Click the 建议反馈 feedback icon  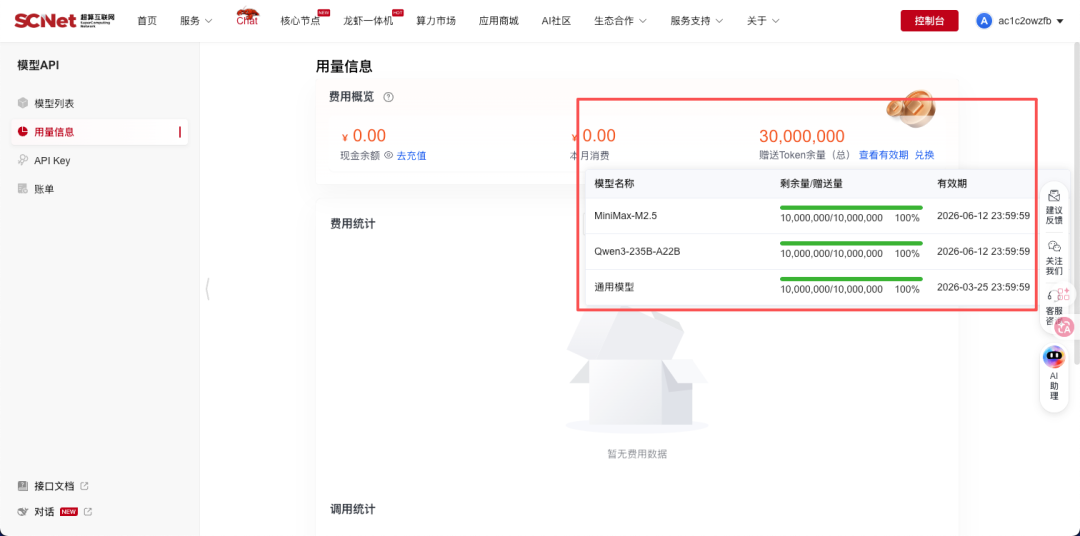(1053, 195)
